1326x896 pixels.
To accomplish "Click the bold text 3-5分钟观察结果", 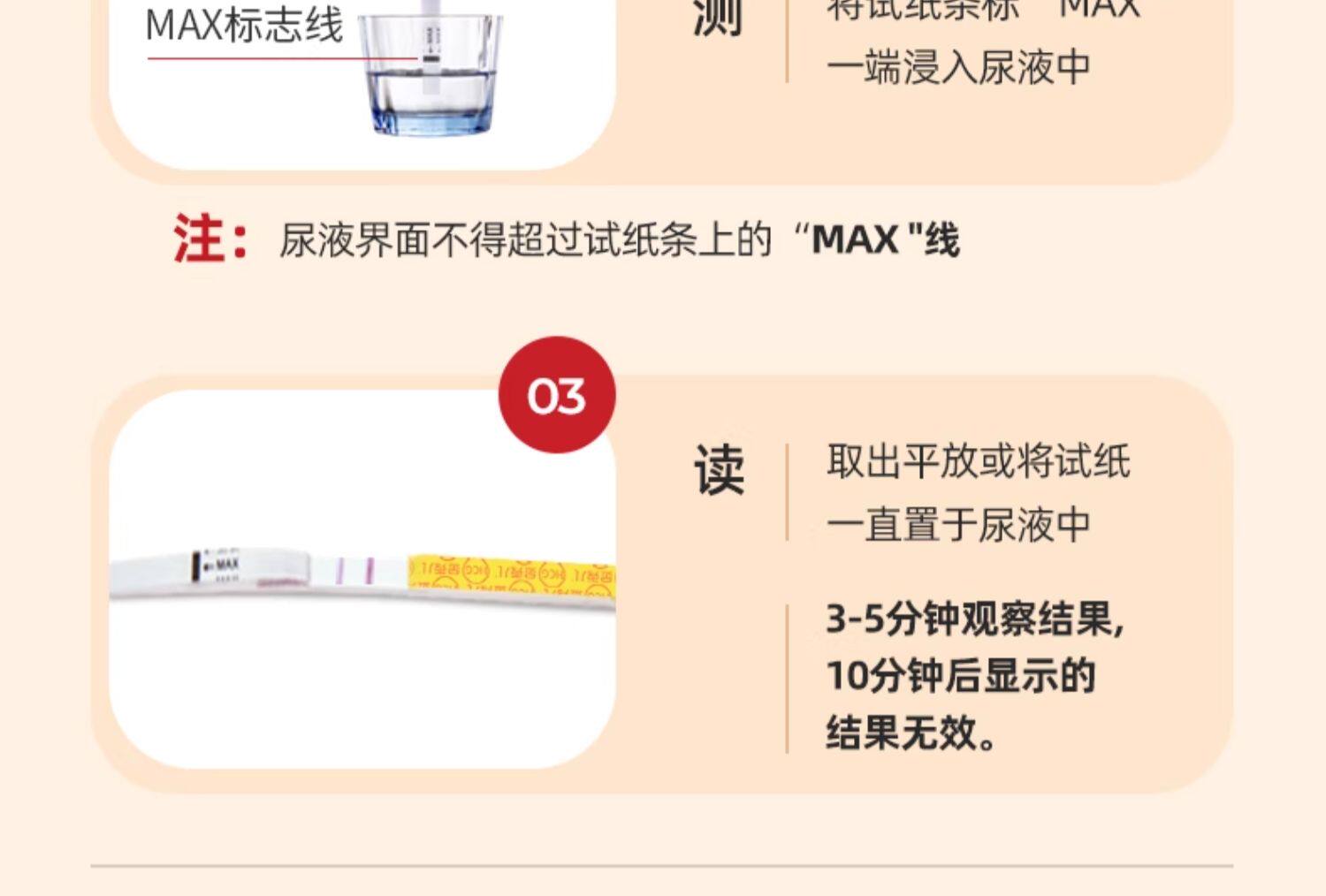I will (x=975, y=619).
